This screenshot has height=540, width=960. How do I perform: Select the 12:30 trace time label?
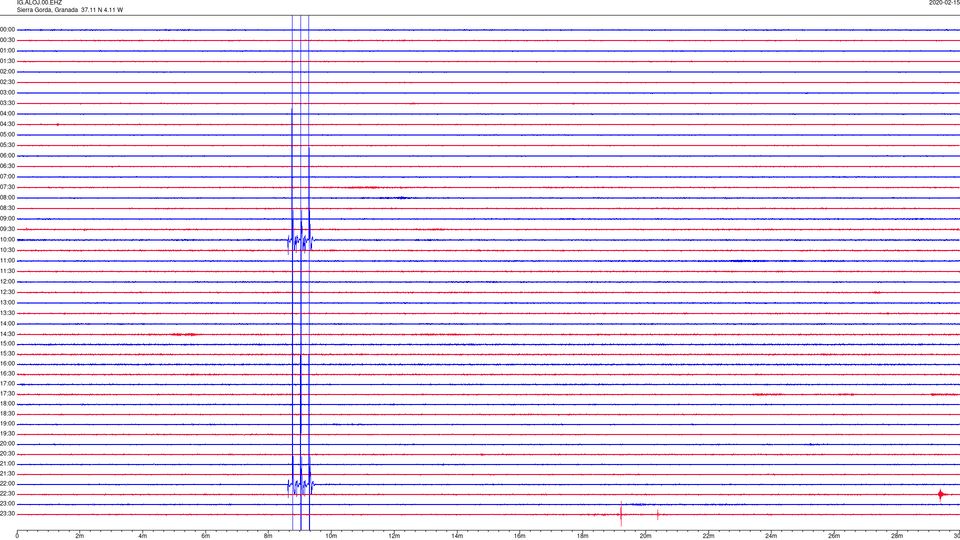pyautogui.click(x=7, y=292)
